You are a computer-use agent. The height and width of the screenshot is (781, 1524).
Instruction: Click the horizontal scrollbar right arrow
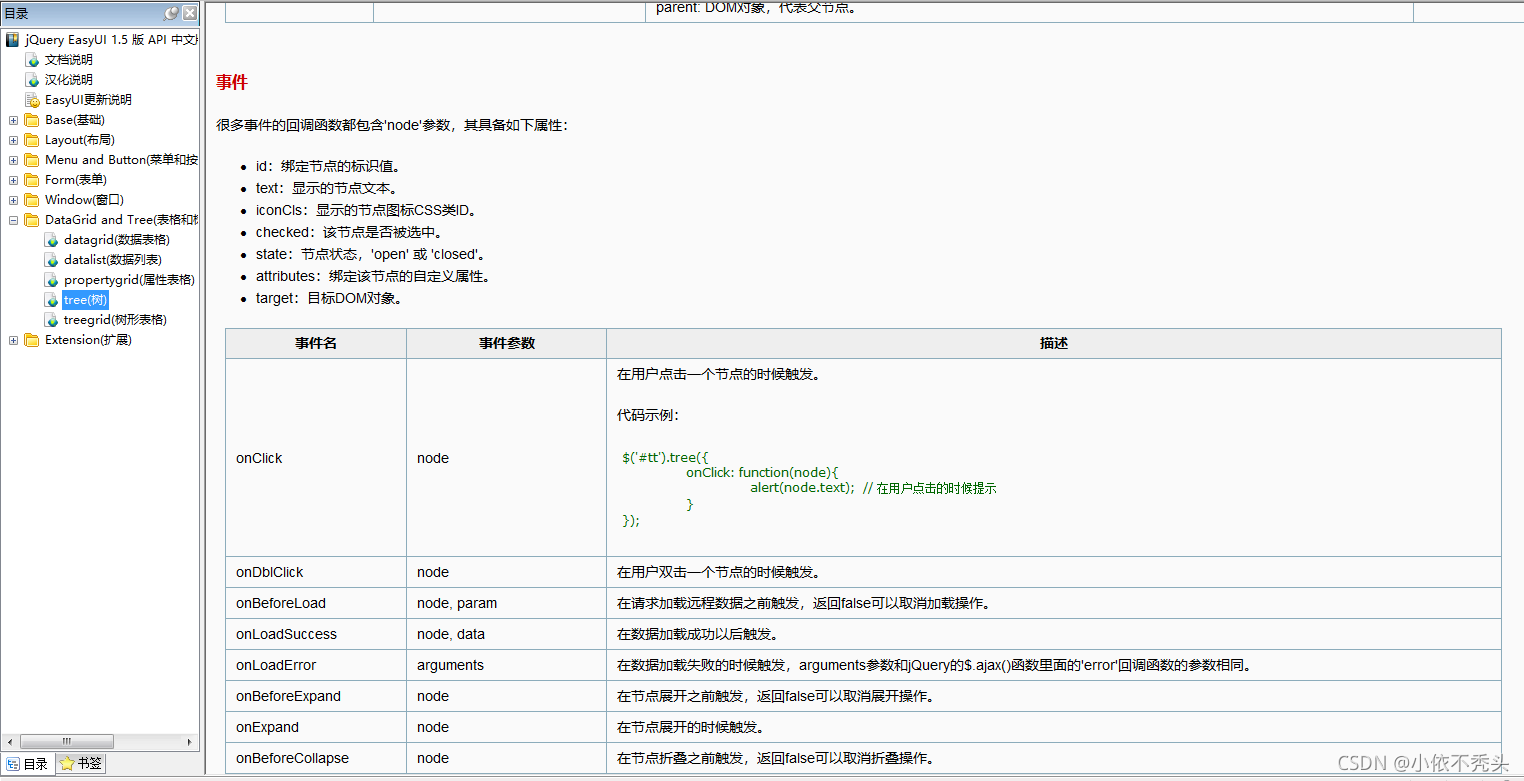tap(190, 742)
